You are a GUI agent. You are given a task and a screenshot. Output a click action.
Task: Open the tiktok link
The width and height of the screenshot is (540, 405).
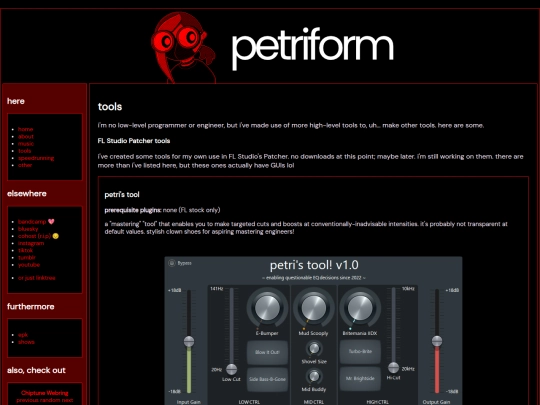click(25, 250)
